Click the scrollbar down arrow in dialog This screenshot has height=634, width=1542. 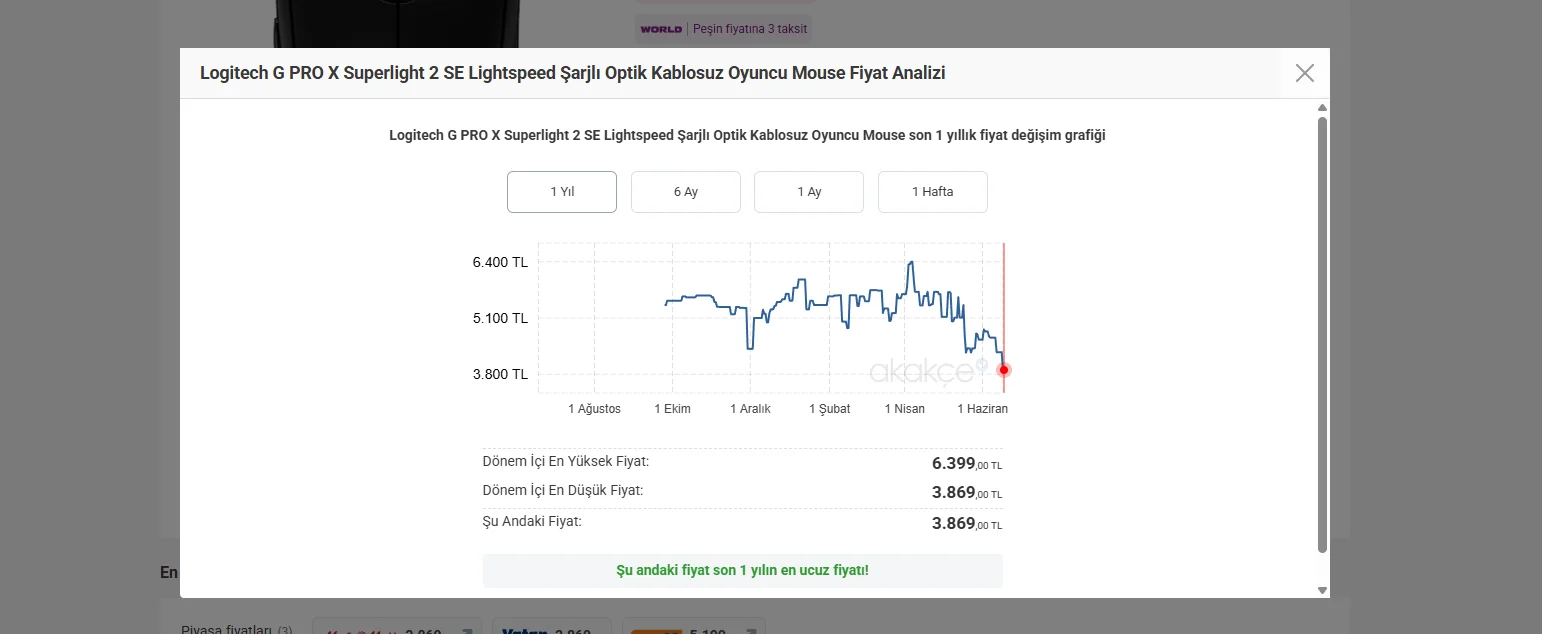tap(1322, 590)
